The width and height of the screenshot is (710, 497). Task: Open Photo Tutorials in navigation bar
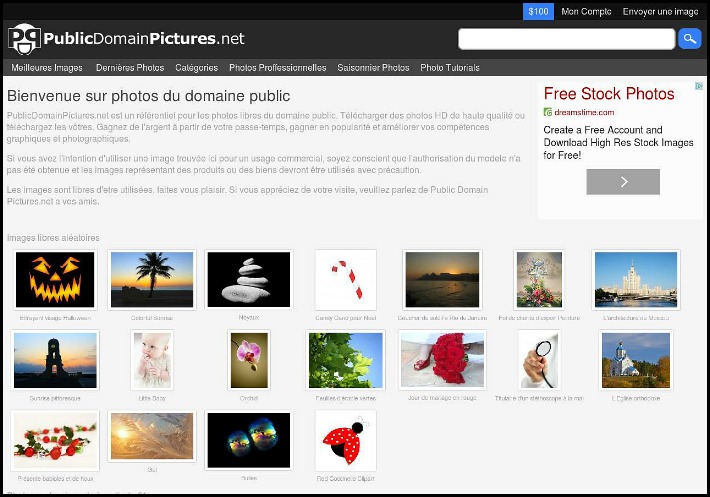[x=450, y=68]
